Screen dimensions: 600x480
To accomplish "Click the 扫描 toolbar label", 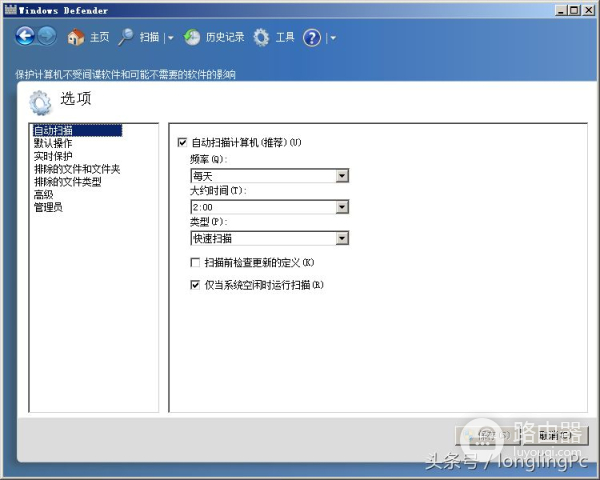I will pos(149,37).
